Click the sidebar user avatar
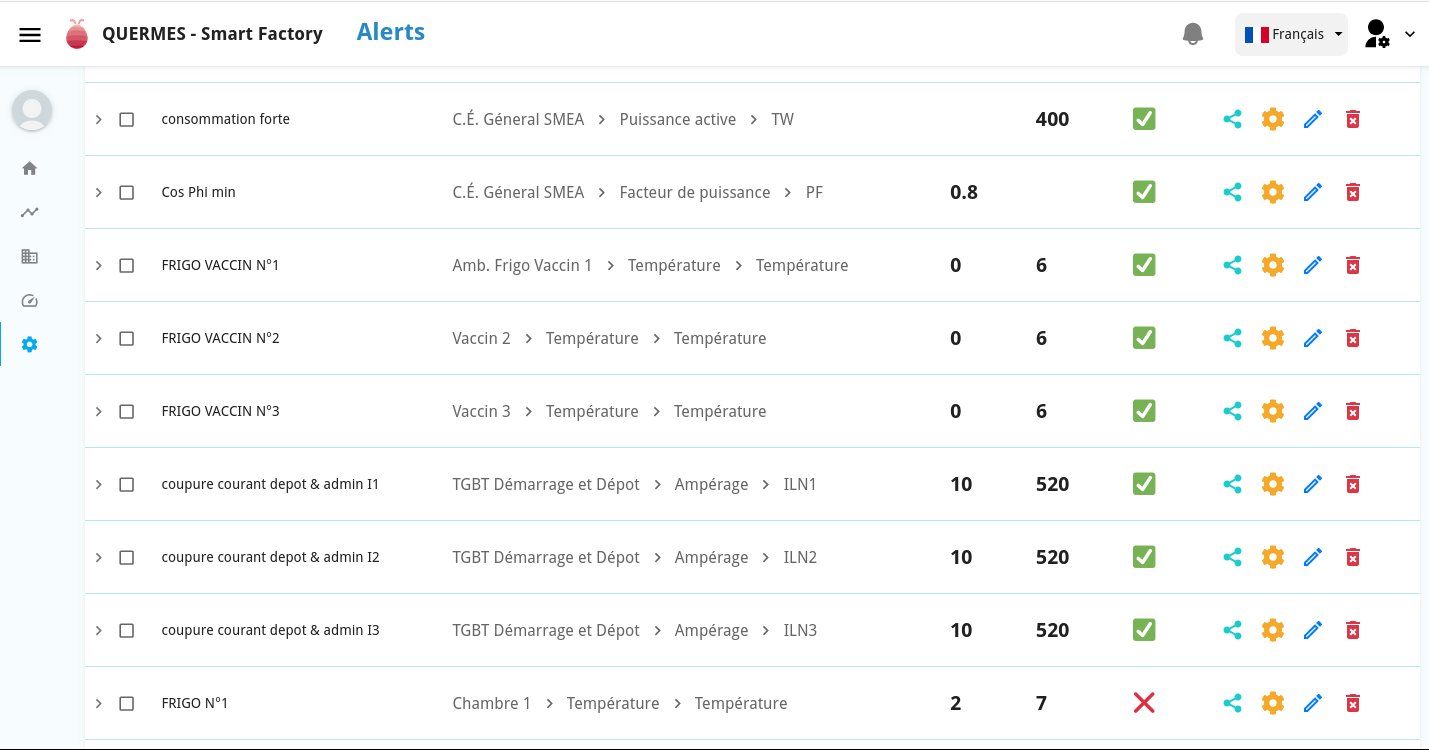Viewport: 1429px width, 750px height. 32,109
